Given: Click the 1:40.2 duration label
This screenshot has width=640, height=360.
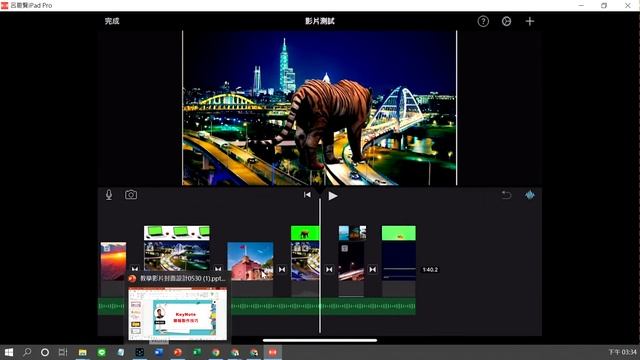Looking at the screenshot, I should click(430, 270).
